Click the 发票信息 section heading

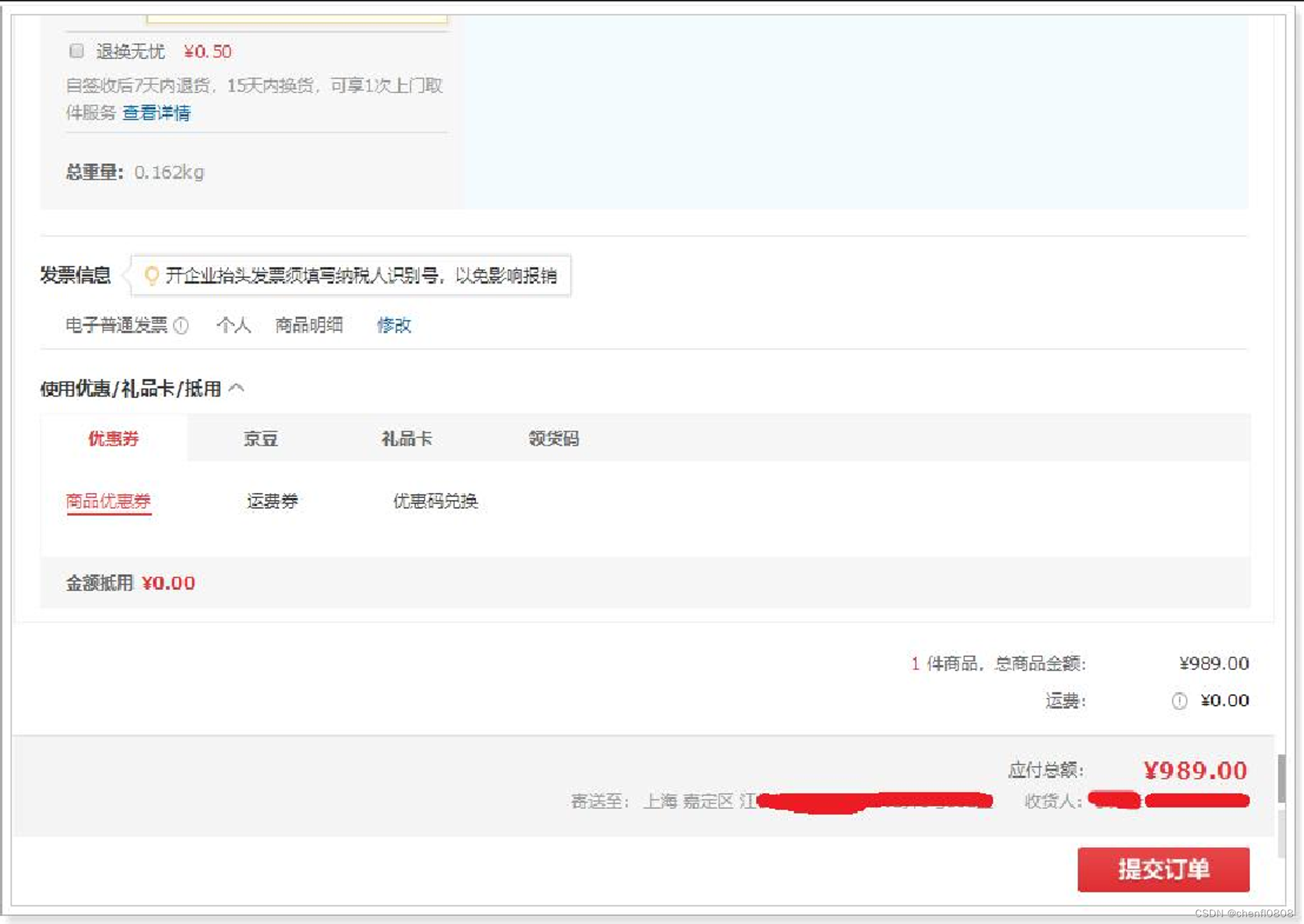click(x=75, y=275)
